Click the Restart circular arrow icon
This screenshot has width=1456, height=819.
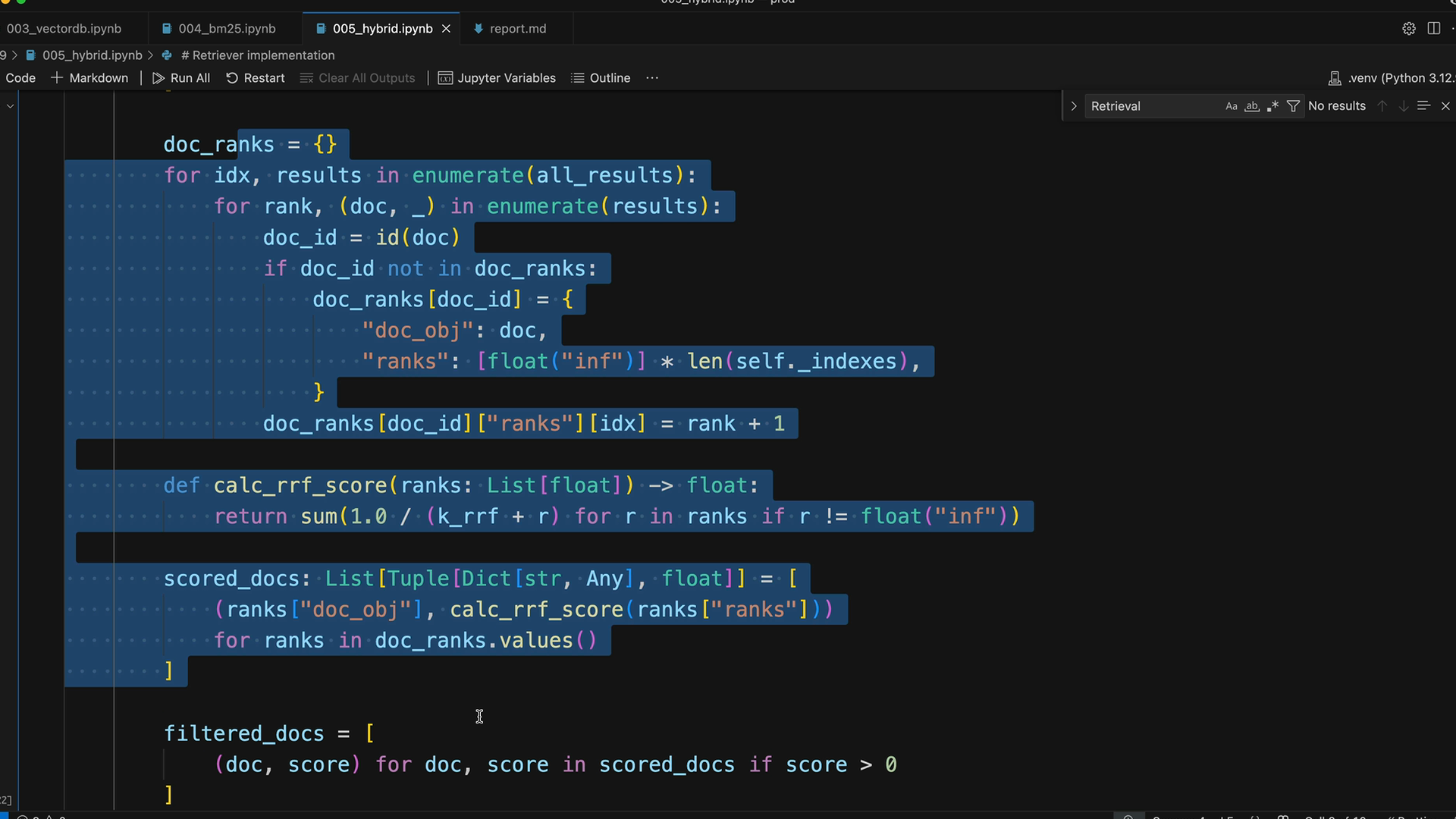click(232, 78)
